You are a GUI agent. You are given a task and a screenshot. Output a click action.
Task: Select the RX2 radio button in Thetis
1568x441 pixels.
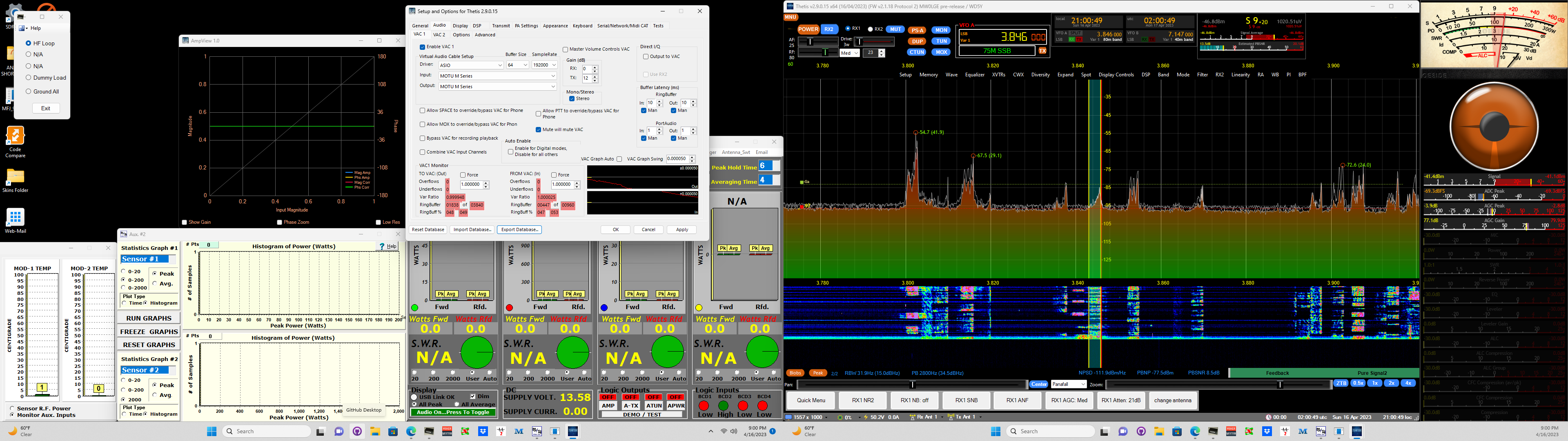coord(871,29)
